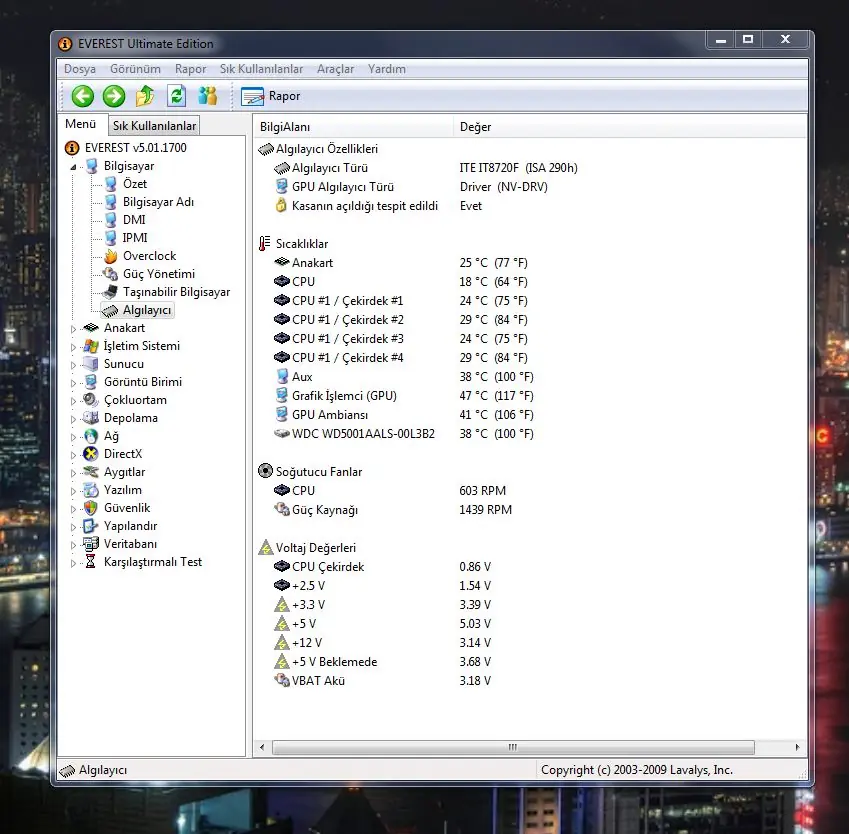Expand the Görüntü Birimi node
849x834 pixels.
click(x=73, y=383)
